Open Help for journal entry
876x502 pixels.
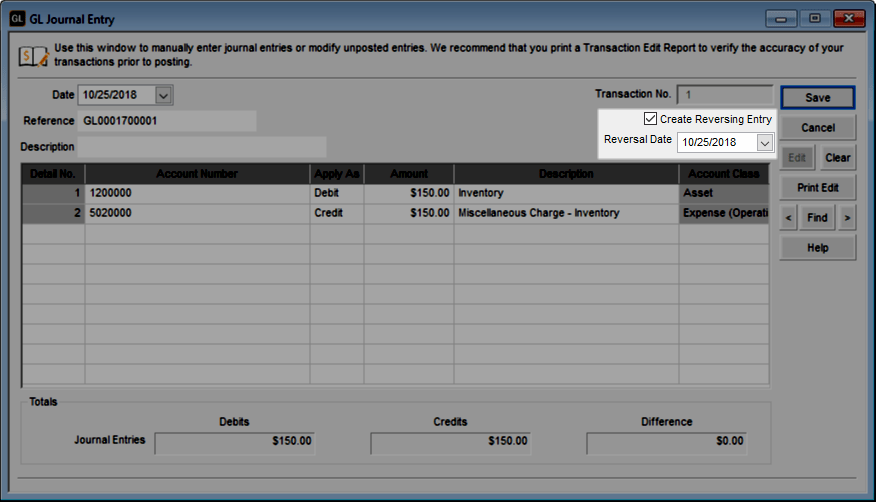pos(817,248)
